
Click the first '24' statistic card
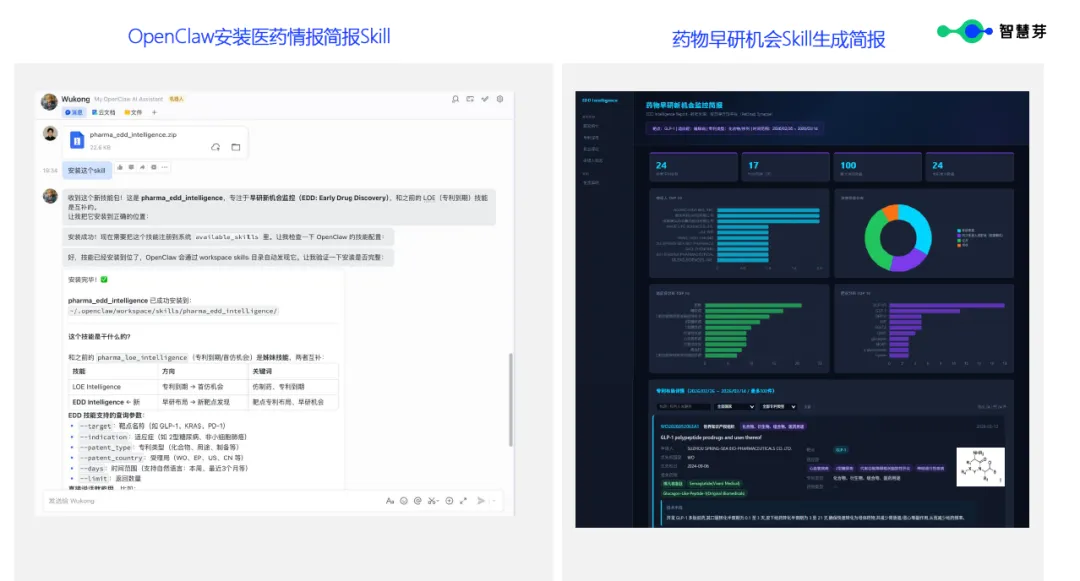click(693, 167)
